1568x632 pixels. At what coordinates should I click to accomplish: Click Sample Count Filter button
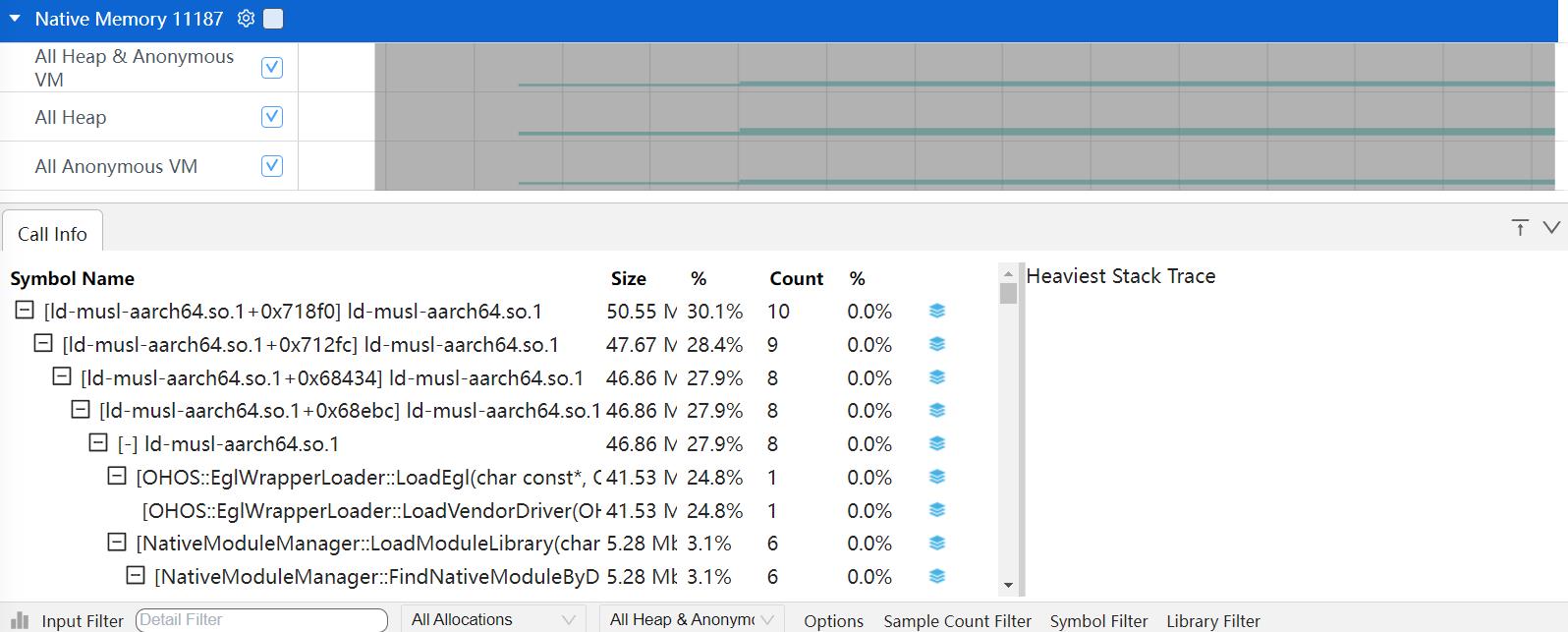tap(957, 620)
